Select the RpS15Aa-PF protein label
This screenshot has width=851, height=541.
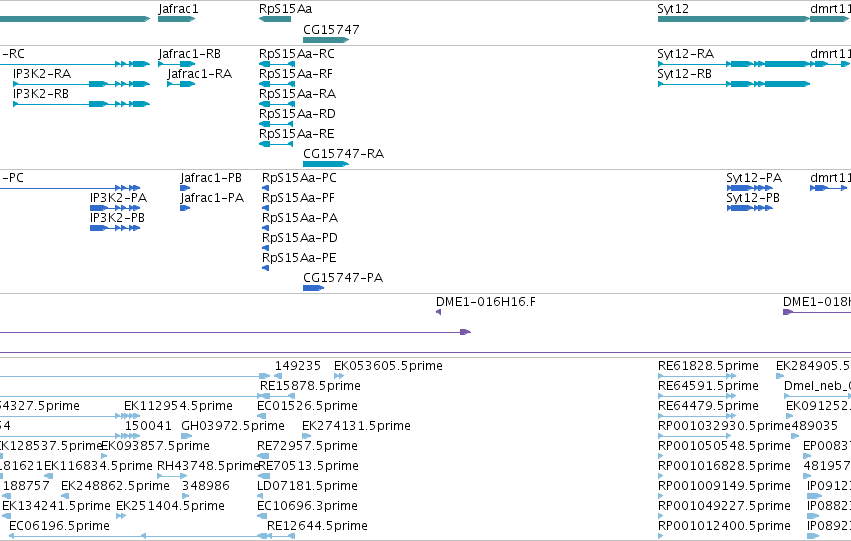[x=299, y=198]
